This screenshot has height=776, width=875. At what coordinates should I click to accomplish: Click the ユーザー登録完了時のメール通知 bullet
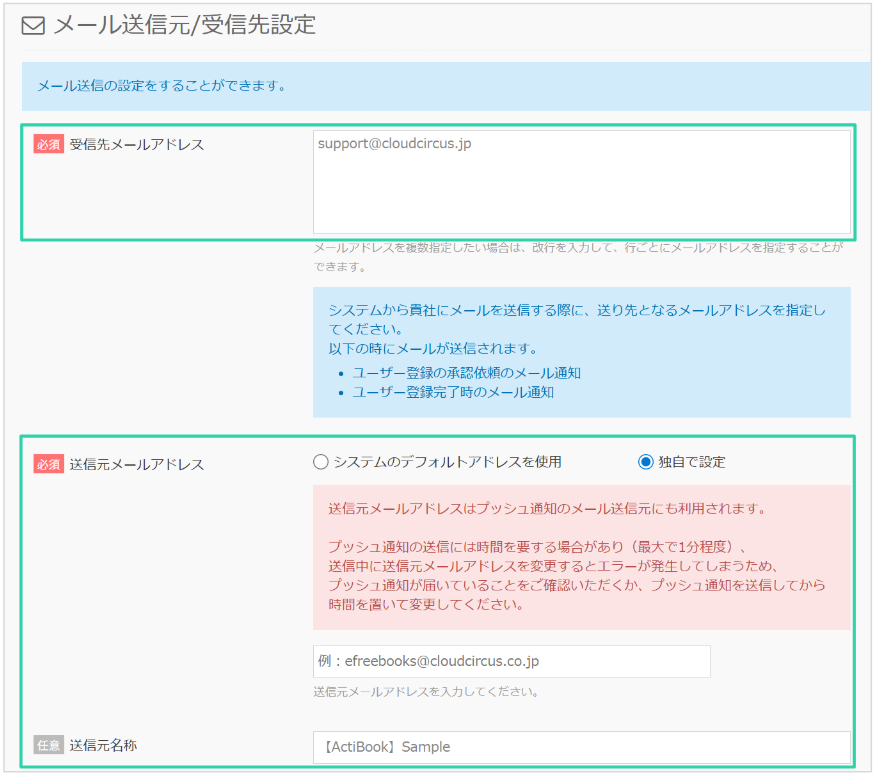[453, 392]
